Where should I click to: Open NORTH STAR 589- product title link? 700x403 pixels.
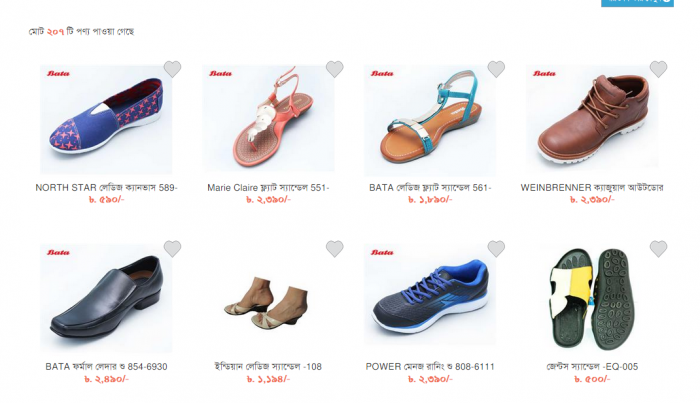(x=106, y=188)
